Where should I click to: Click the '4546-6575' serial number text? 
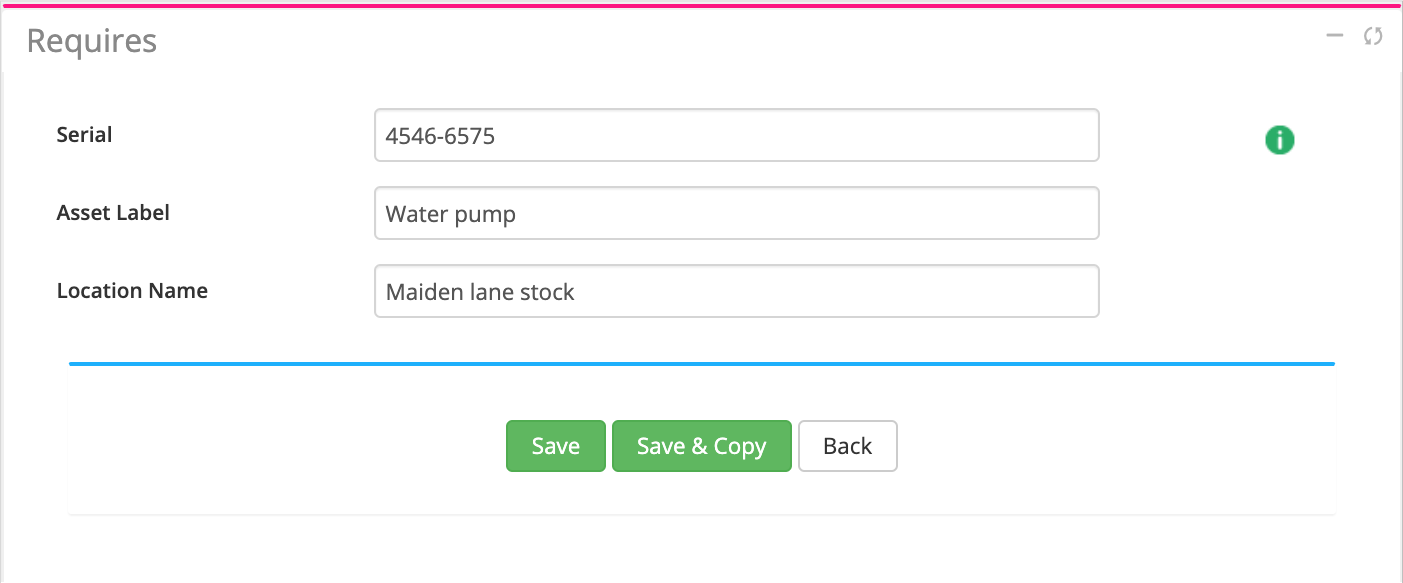440,136
